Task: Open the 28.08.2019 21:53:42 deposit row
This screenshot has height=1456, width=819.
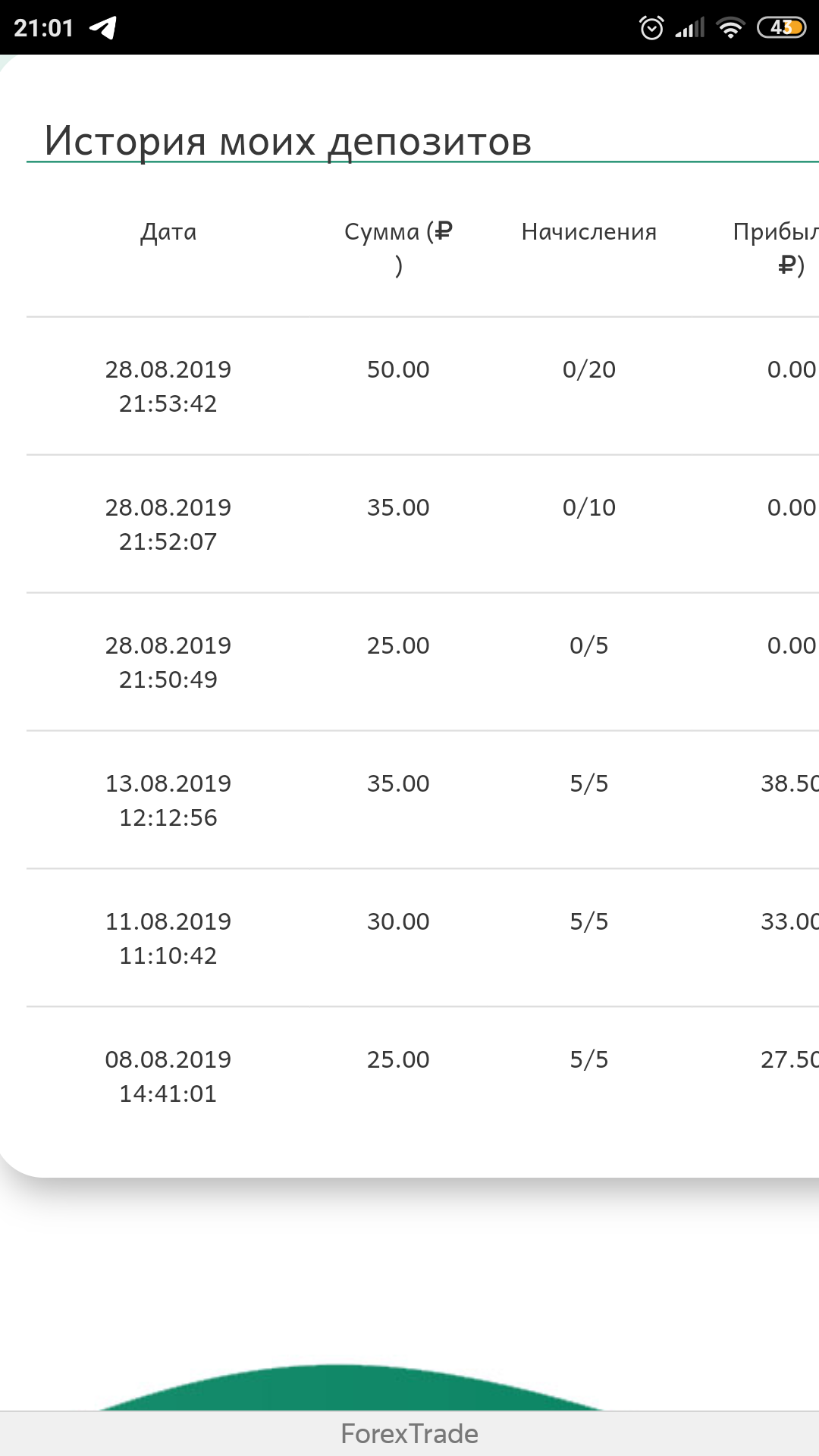Action: [x=422, y=386]
